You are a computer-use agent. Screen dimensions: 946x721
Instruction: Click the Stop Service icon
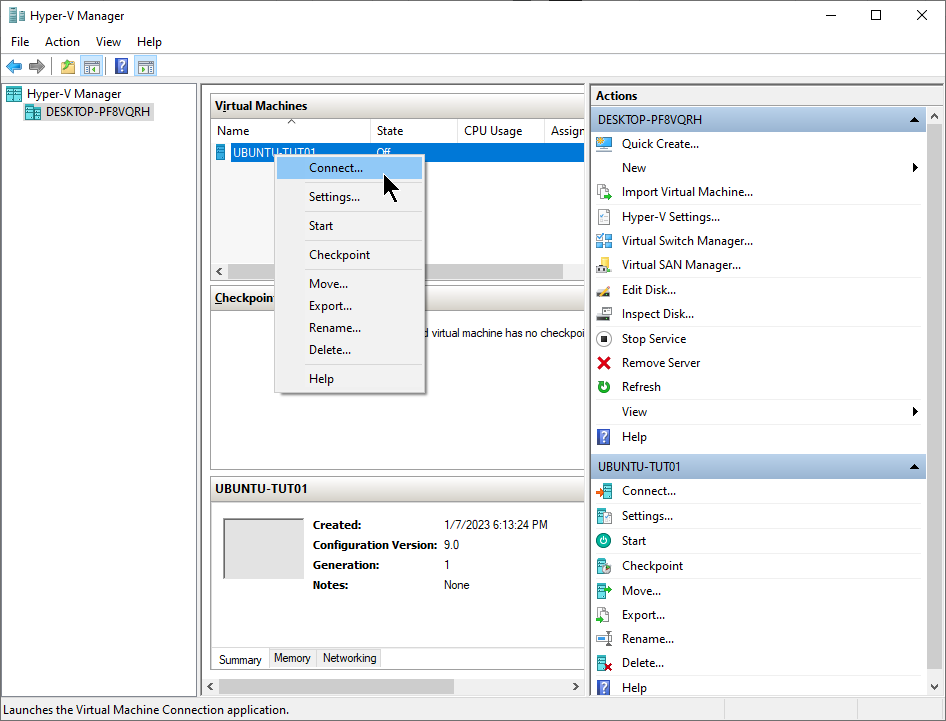pos(604,339)
